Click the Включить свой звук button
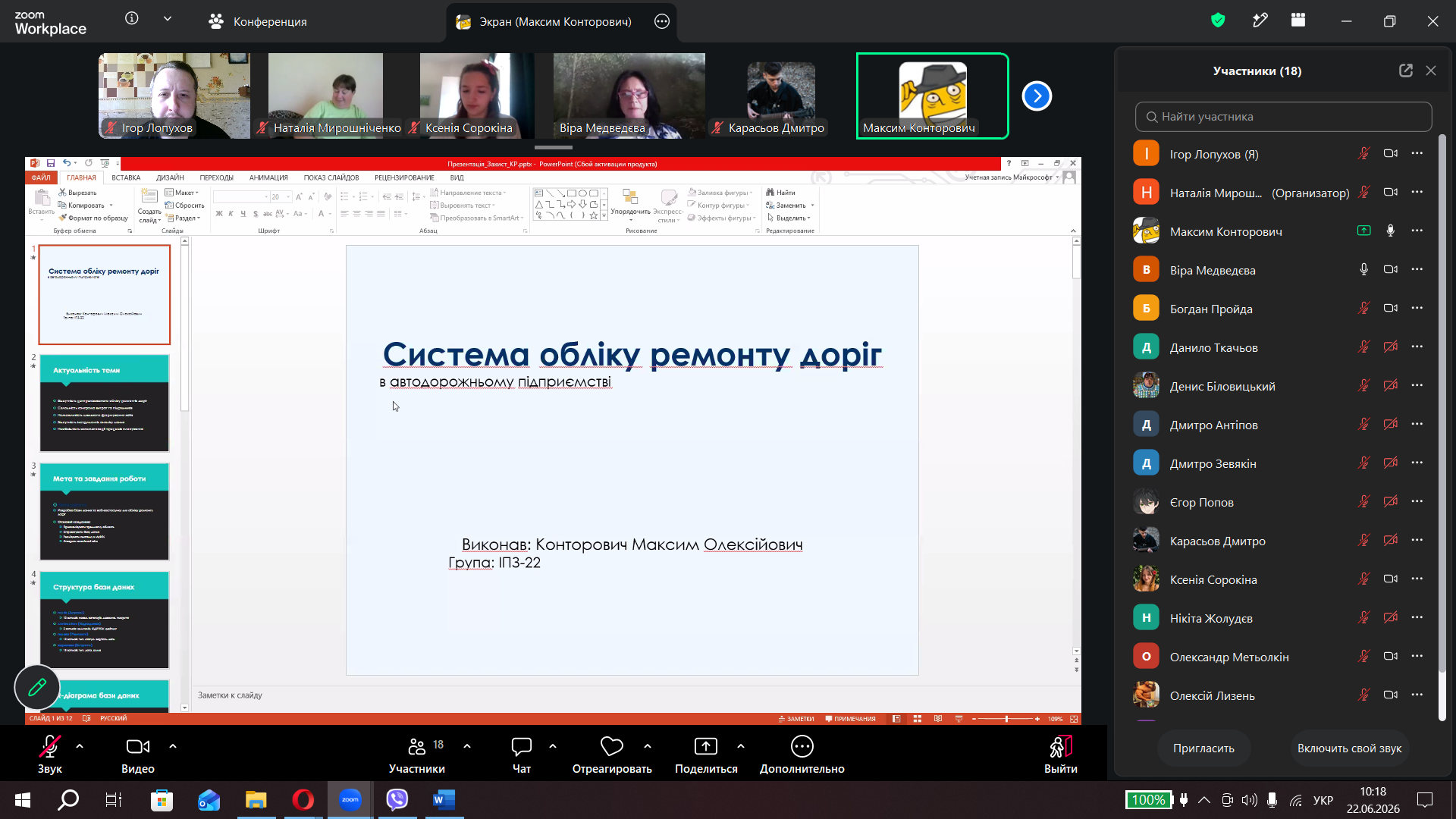1456x819 pixels. [x=1349, y=748]
